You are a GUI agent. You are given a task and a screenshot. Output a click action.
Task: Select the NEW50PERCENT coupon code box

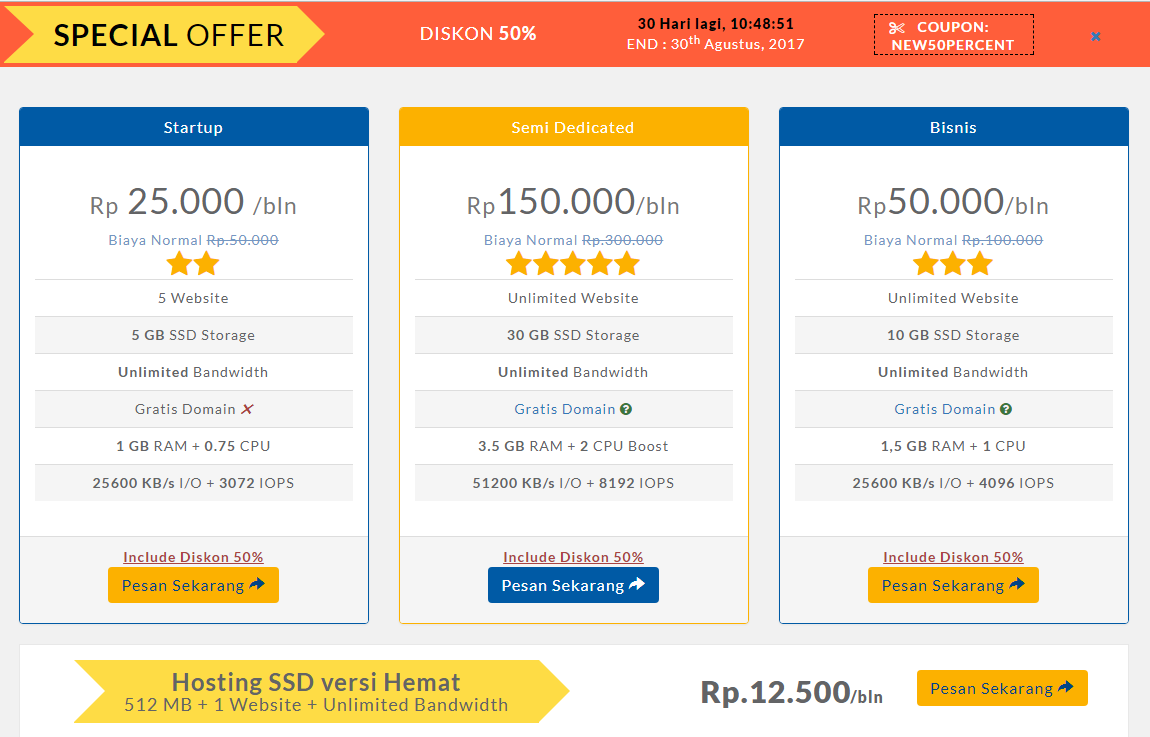pos(953,35)
